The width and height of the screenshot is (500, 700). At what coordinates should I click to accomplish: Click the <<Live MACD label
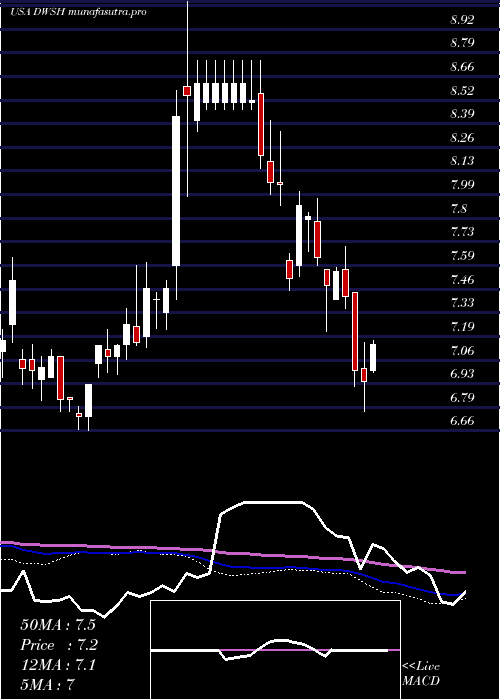[421, 674]
